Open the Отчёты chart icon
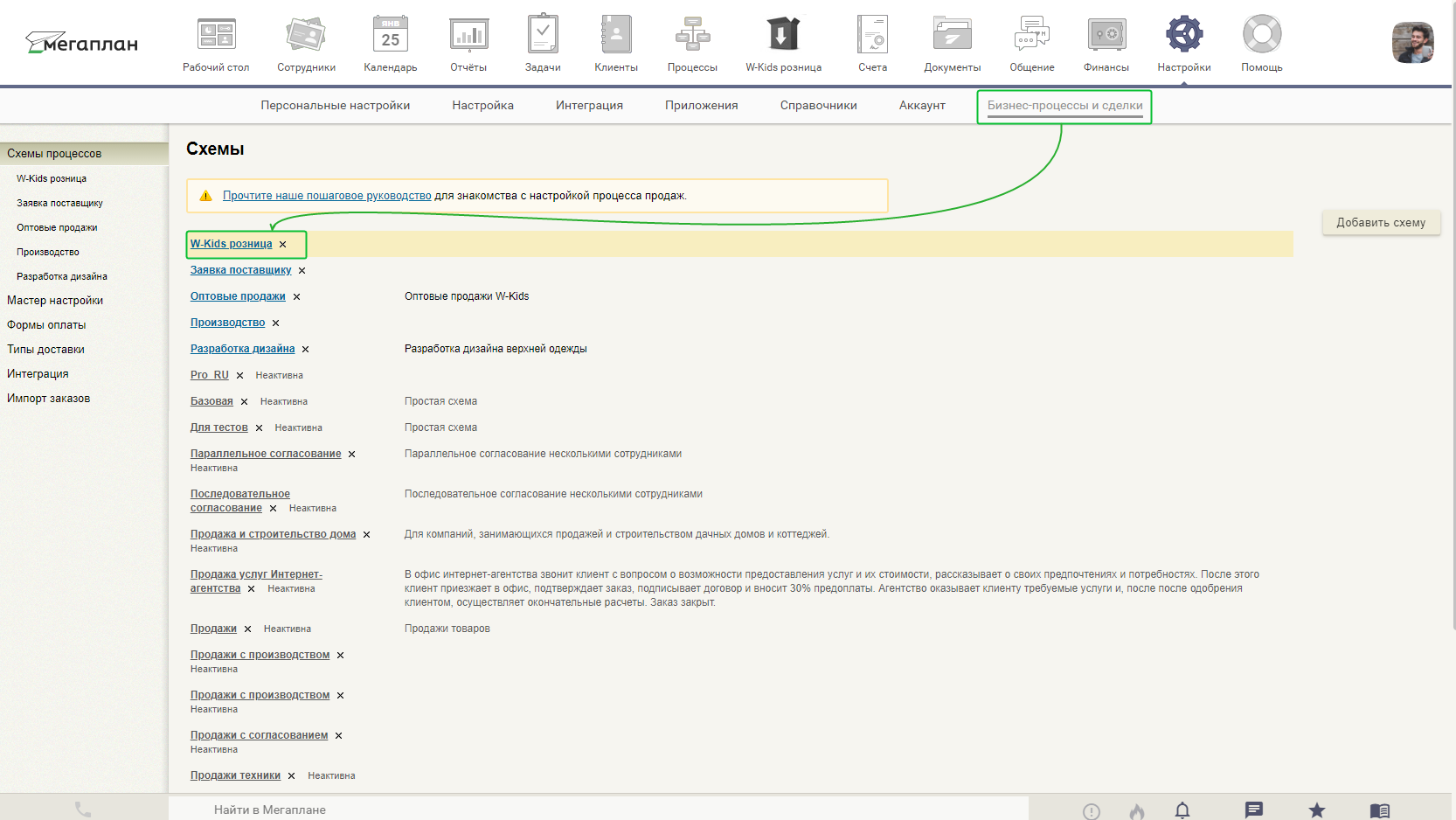 point(468,35)
